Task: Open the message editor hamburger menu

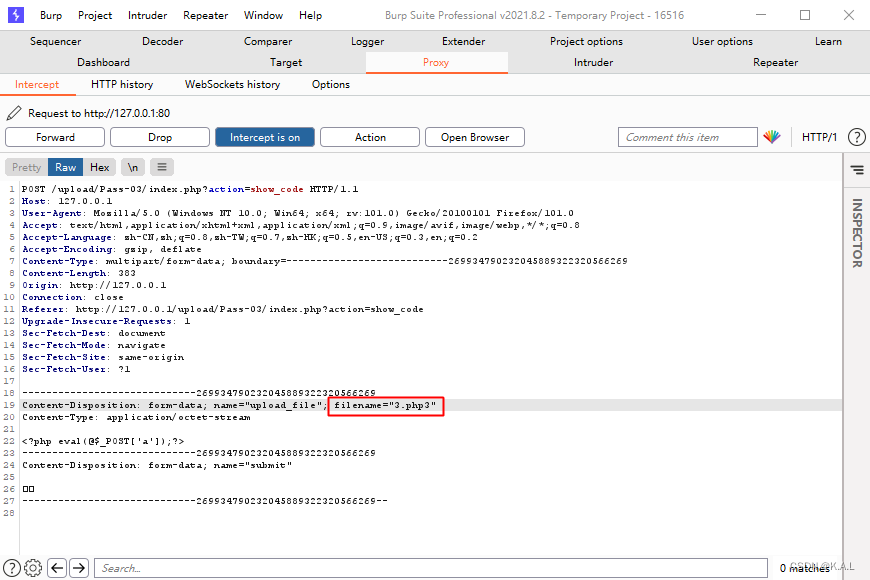Action: pos(161,167)
